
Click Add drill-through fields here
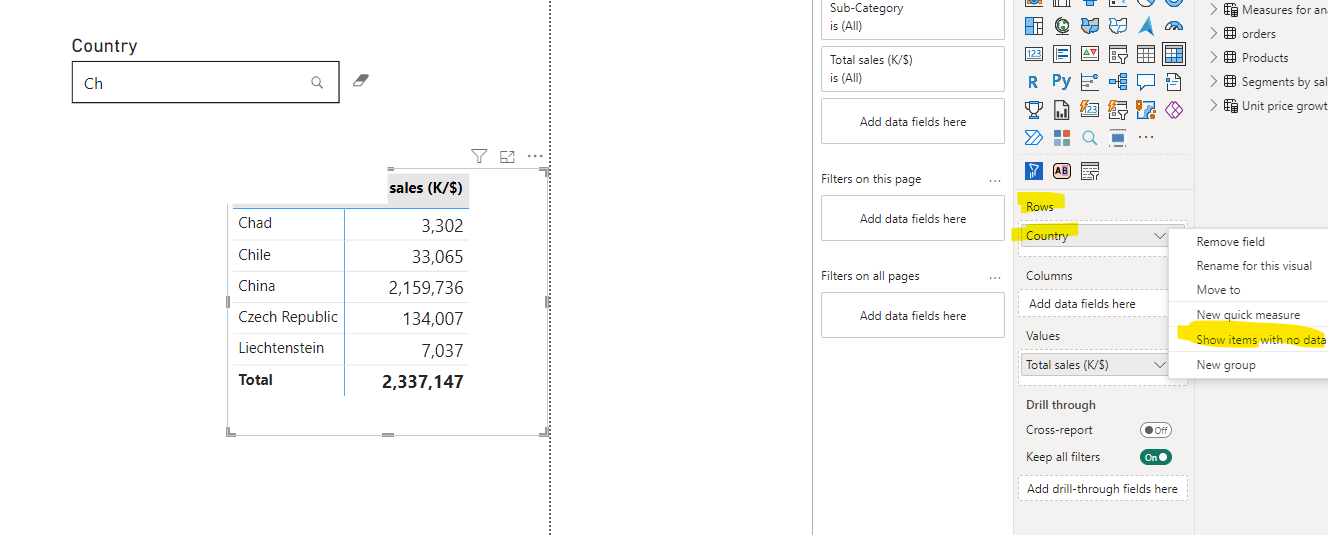click(x=1102, y=489)
